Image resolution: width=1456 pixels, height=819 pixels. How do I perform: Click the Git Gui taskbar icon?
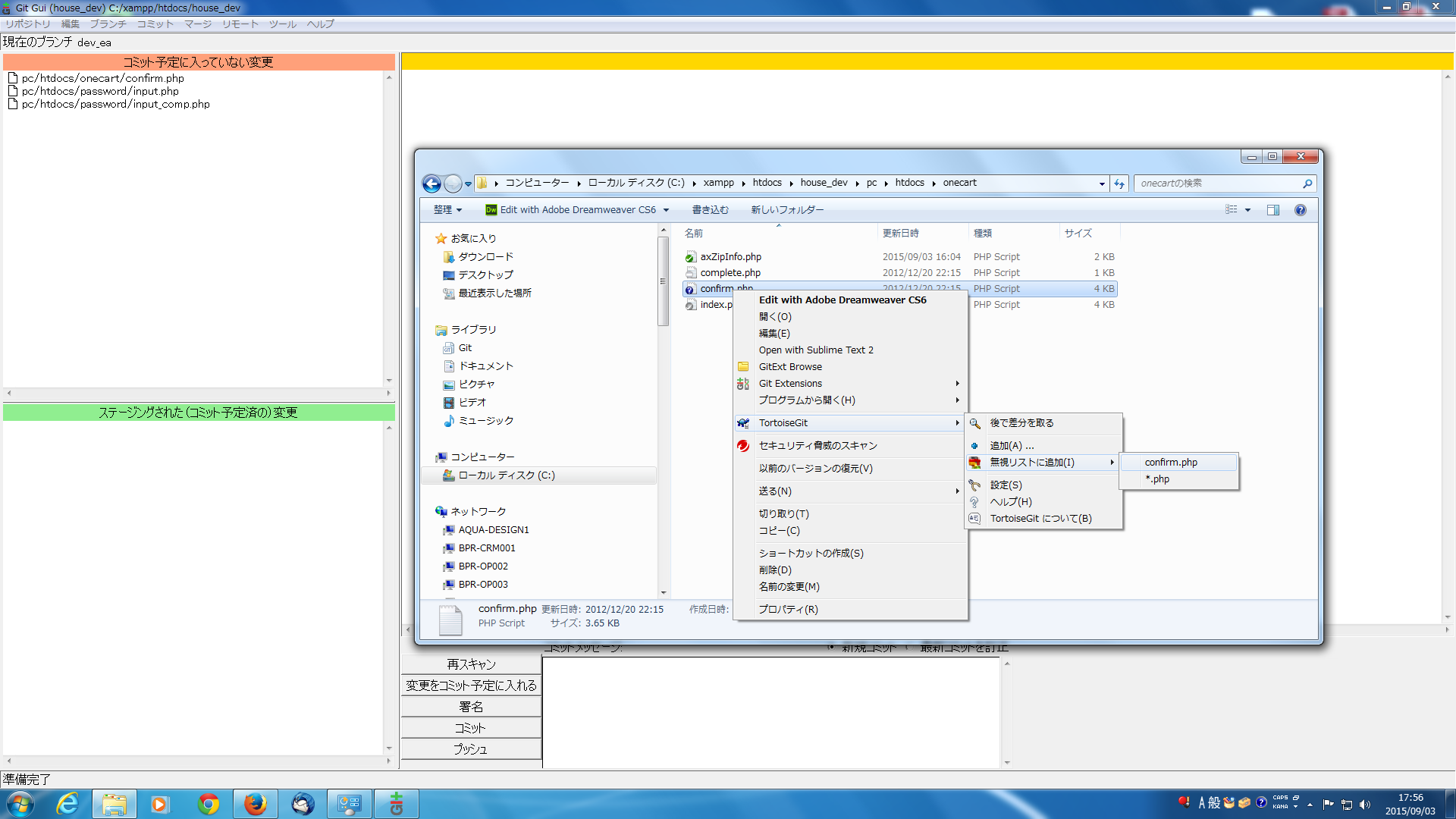396,804
